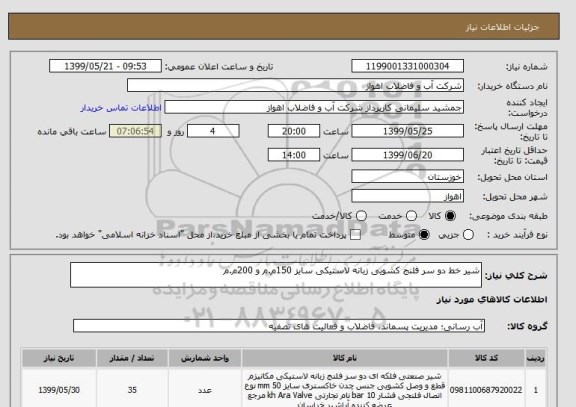
Task: Click the شرح کلی نیاز description box
Action: [x=276, y=275]
